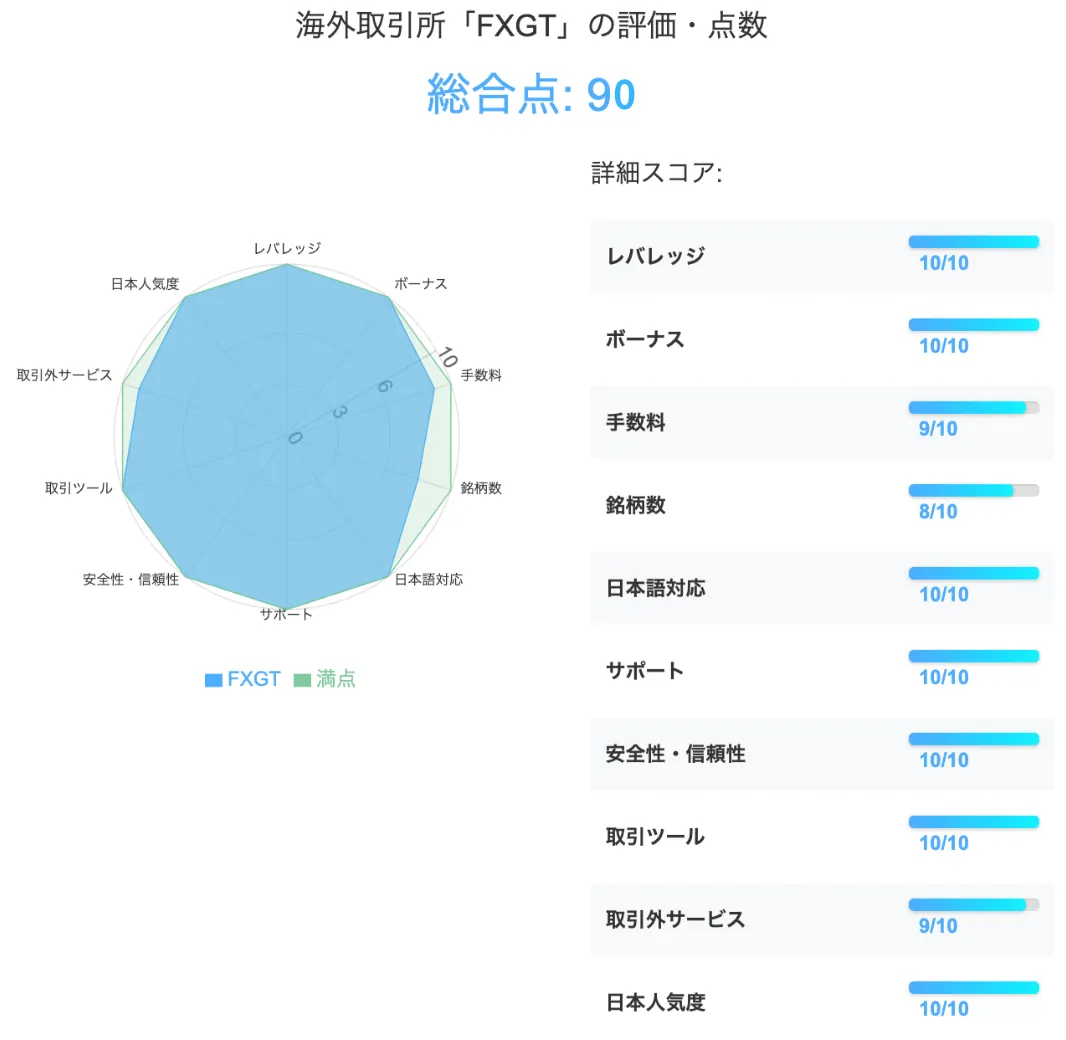Click the 日本語対応 score progress bar
1066x1040 pixels.
[x=974, y=574]
